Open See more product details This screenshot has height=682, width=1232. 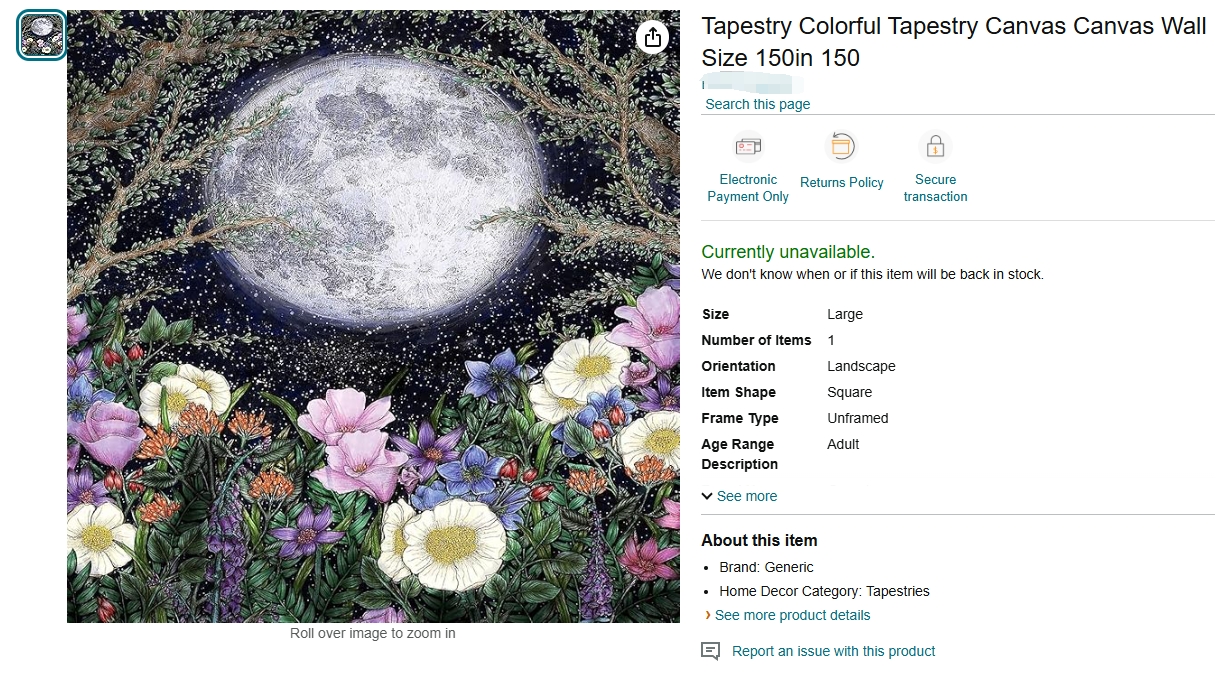(792, 615)
